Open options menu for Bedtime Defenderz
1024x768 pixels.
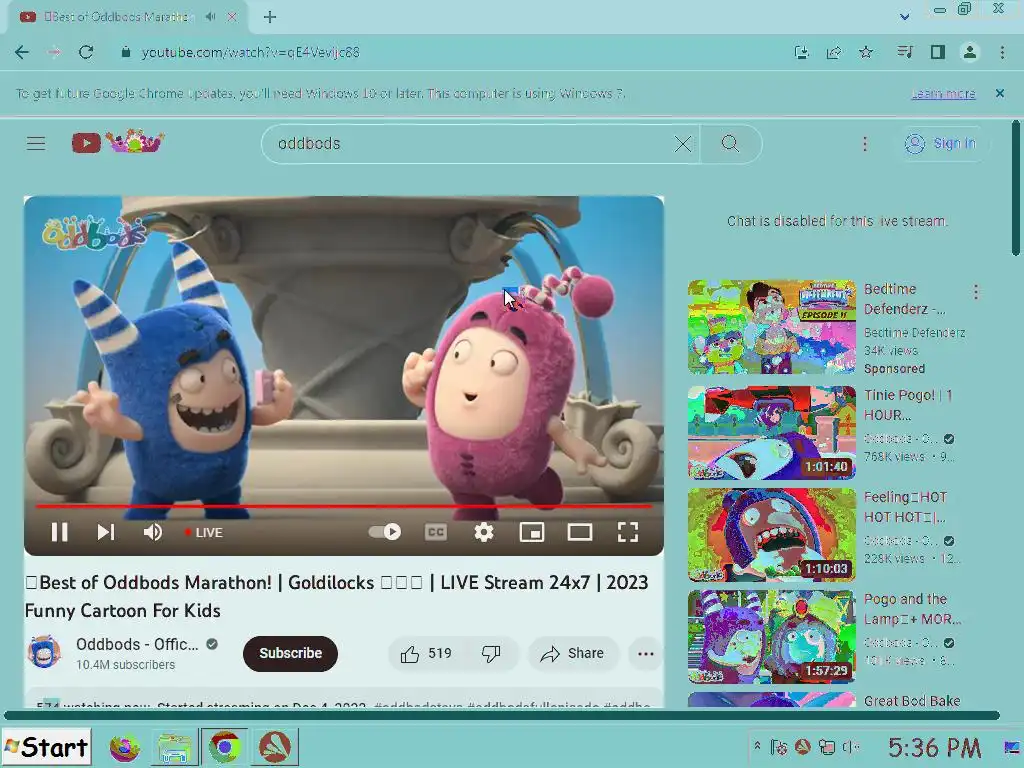click(976, 292)
